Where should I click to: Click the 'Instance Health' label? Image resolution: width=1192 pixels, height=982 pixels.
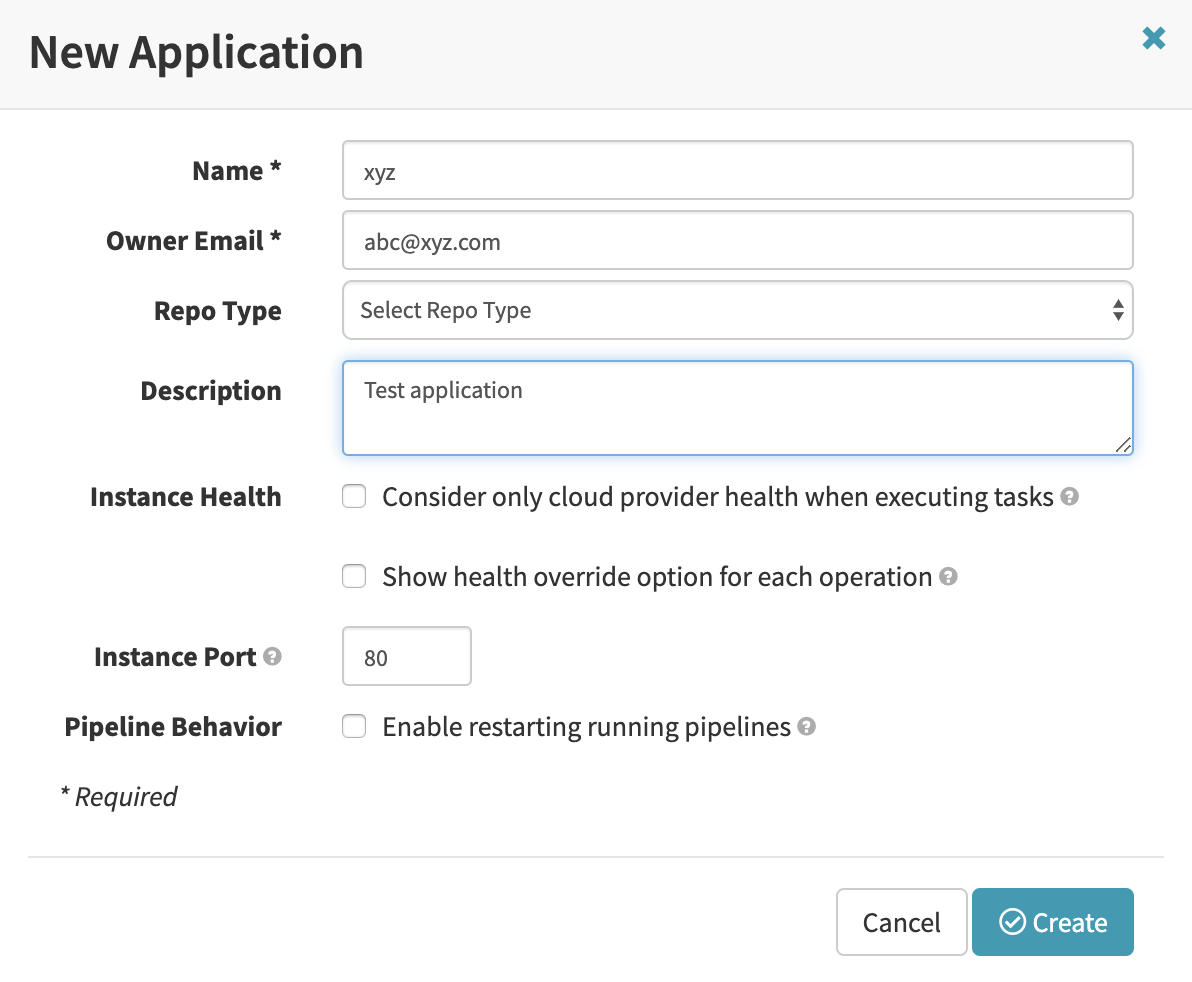[186, 497]
